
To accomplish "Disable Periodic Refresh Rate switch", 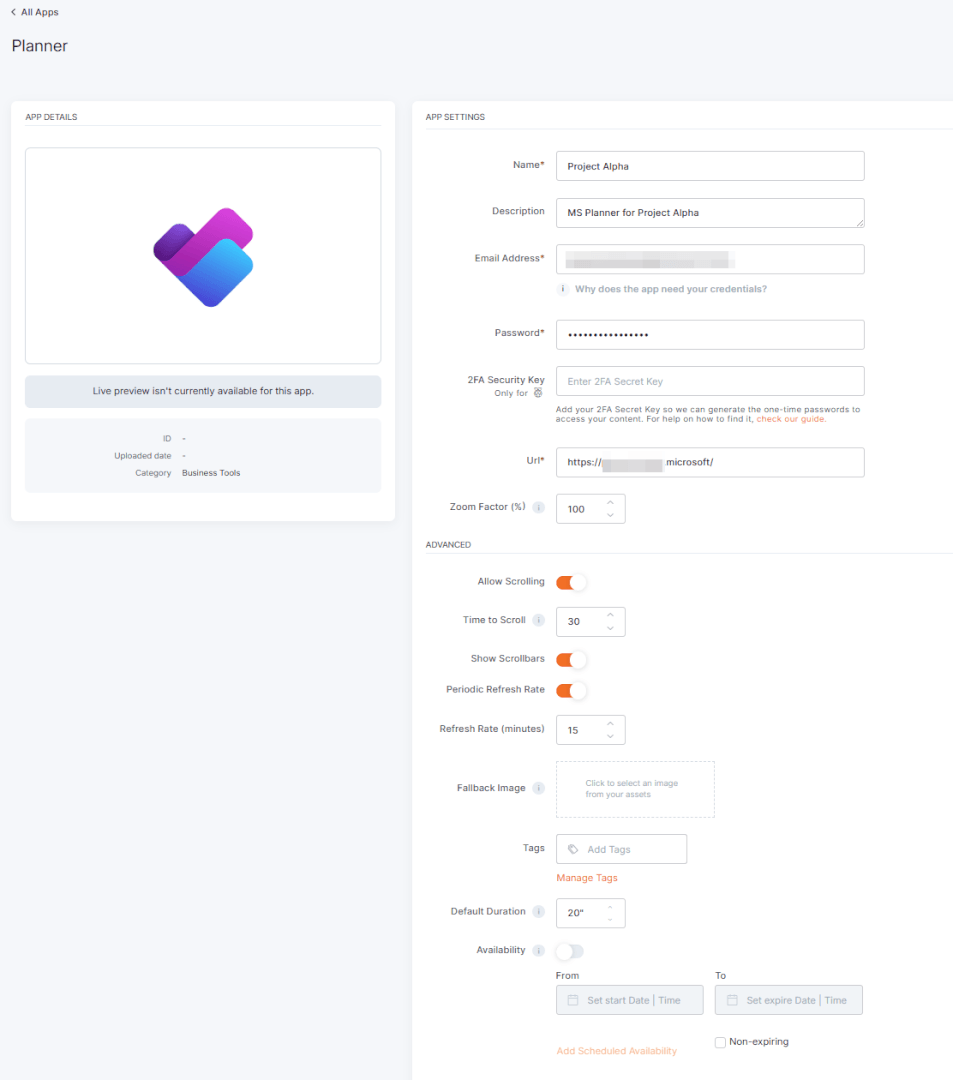I will pyautogui.click(x=571, y=690).
